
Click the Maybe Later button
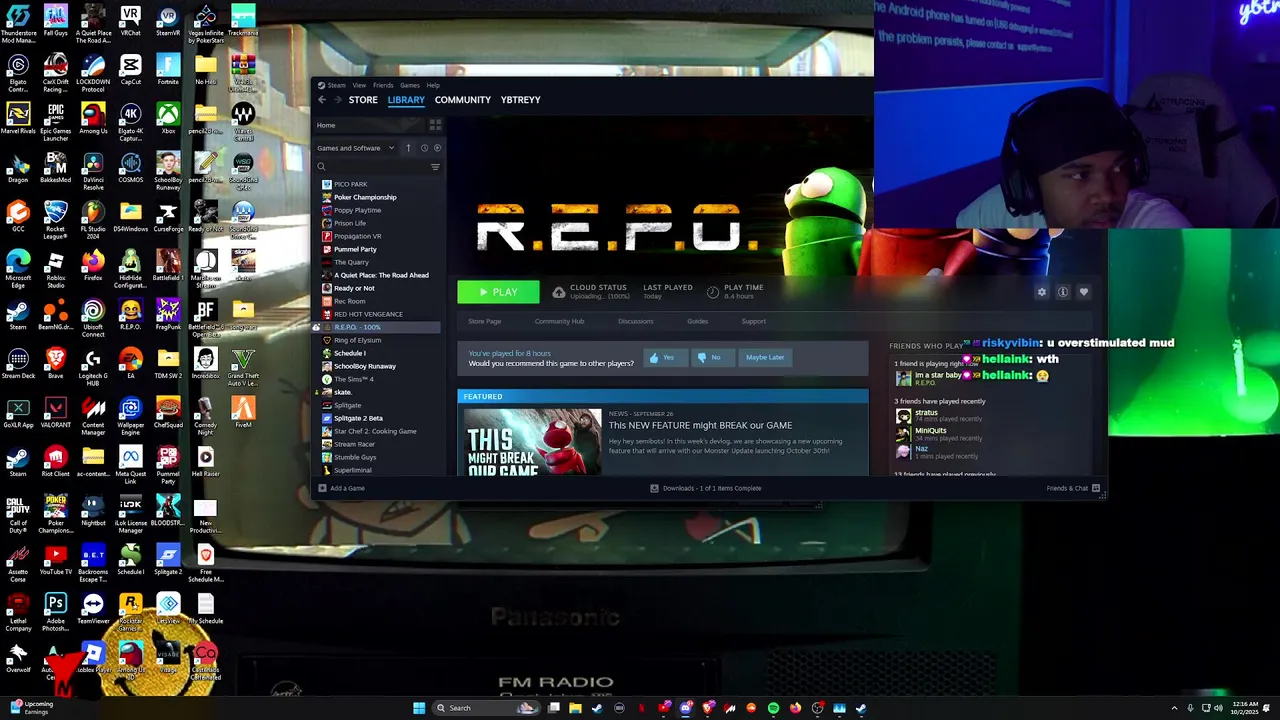point(765,358)
